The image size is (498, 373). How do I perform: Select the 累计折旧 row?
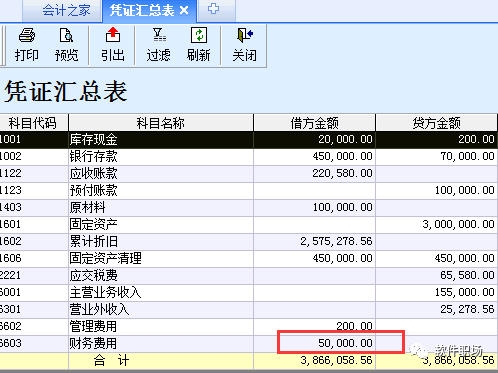pyautogui.click(x=248, y=241)
